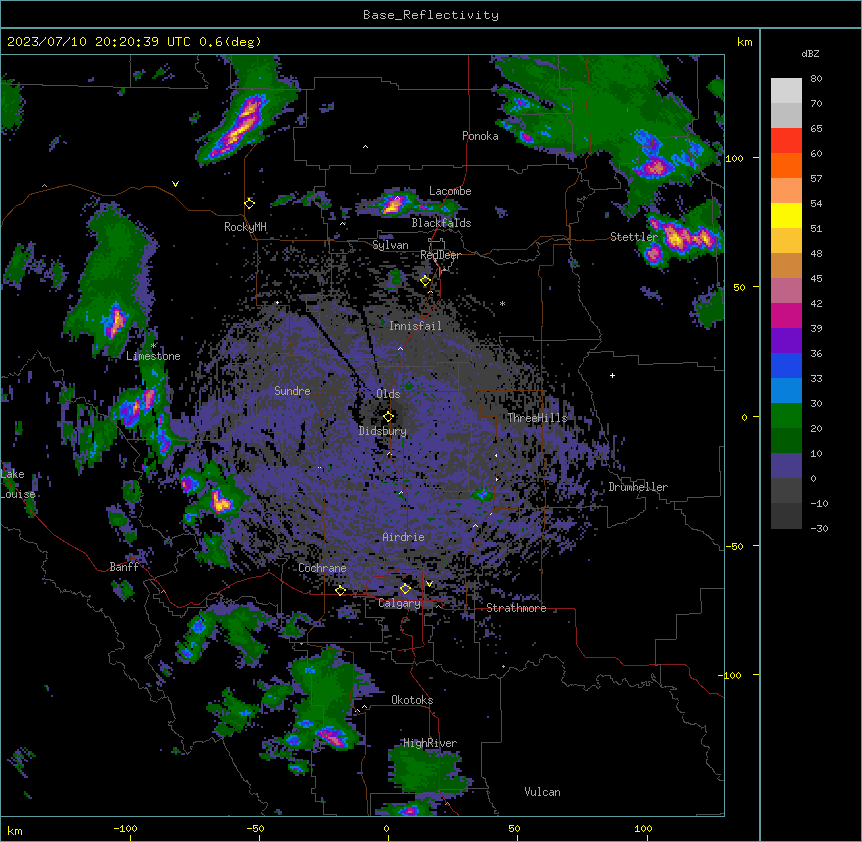Click the y-axis -100 tick label
862x842 pixels.
[730, 675]
